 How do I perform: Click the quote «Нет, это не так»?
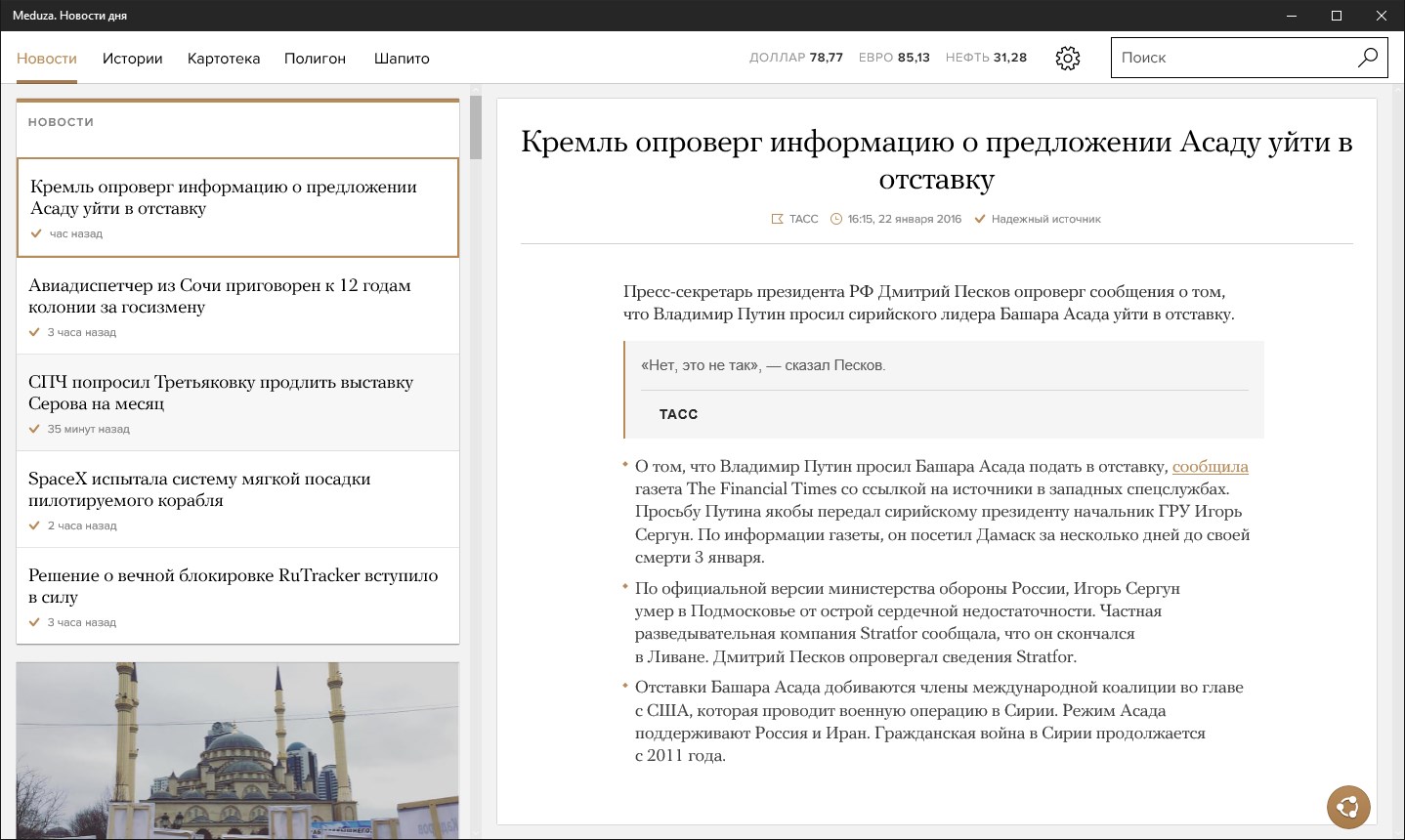pos(764,365)
